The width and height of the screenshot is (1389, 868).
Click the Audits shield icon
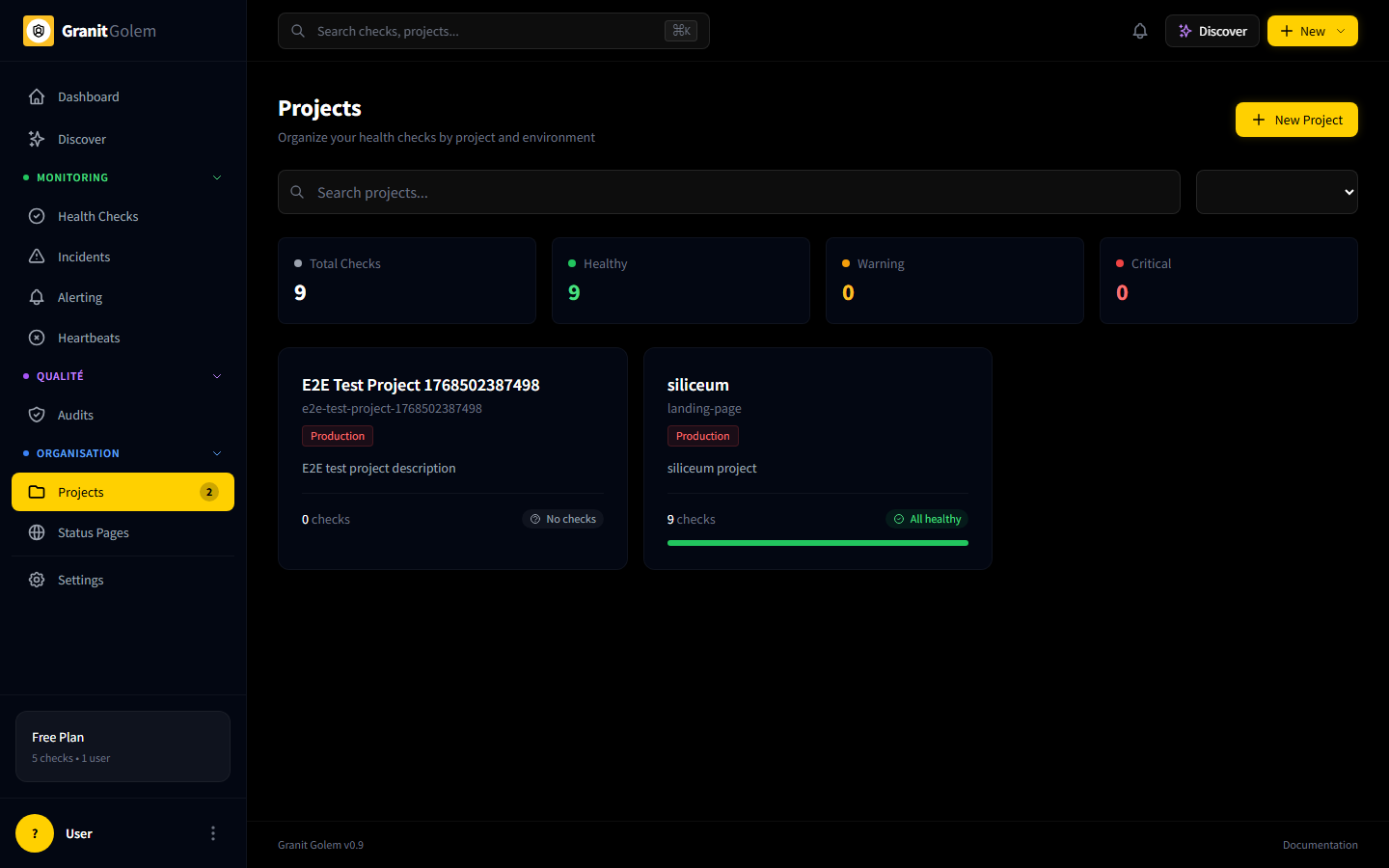(37, 415)
